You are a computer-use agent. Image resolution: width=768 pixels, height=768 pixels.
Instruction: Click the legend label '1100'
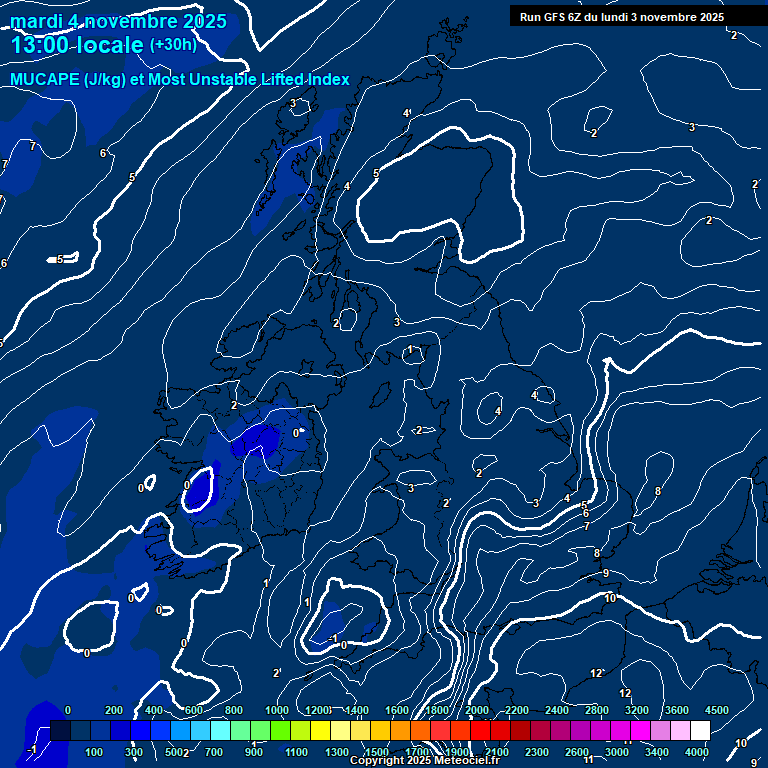(x=296, y=752)
